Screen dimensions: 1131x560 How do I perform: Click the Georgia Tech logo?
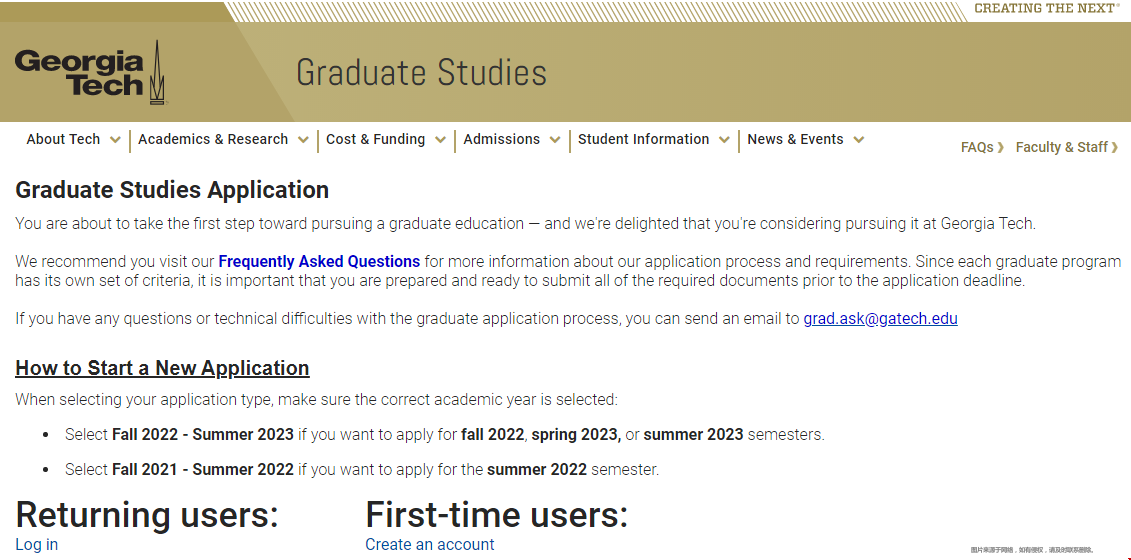pos(91,72)
